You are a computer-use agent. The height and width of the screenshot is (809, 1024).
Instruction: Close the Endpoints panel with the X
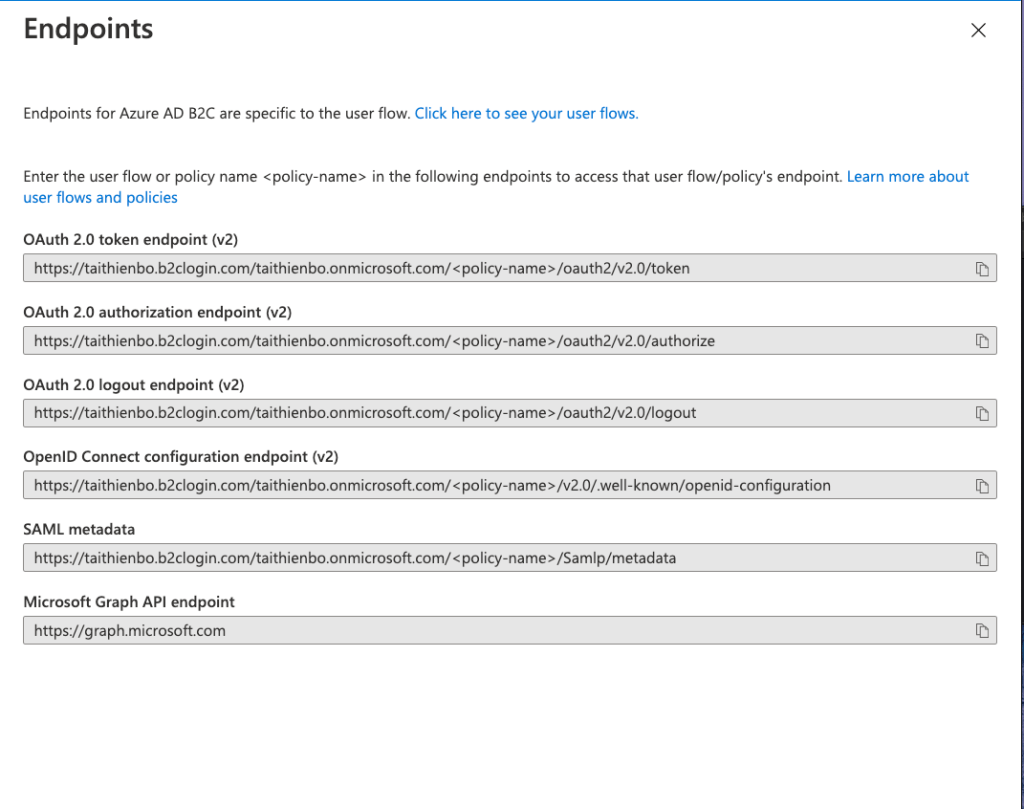(x=978, y=30)
